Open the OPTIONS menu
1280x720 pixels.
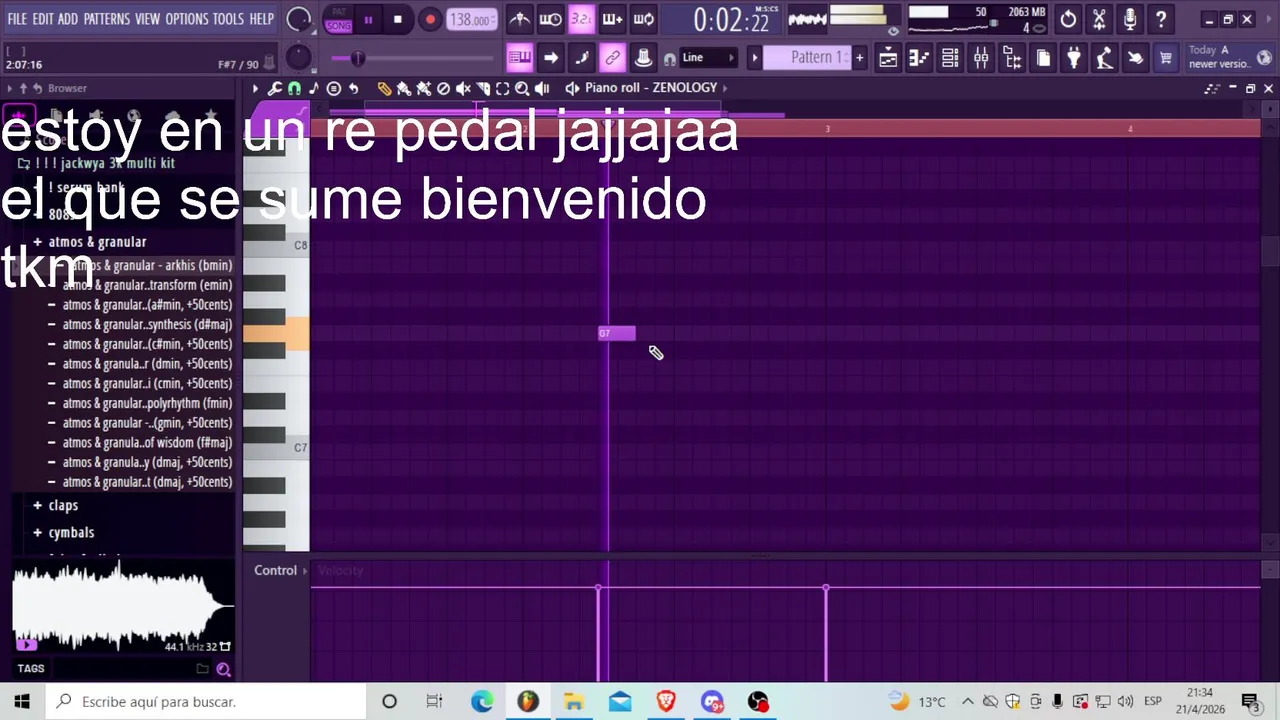187,19
